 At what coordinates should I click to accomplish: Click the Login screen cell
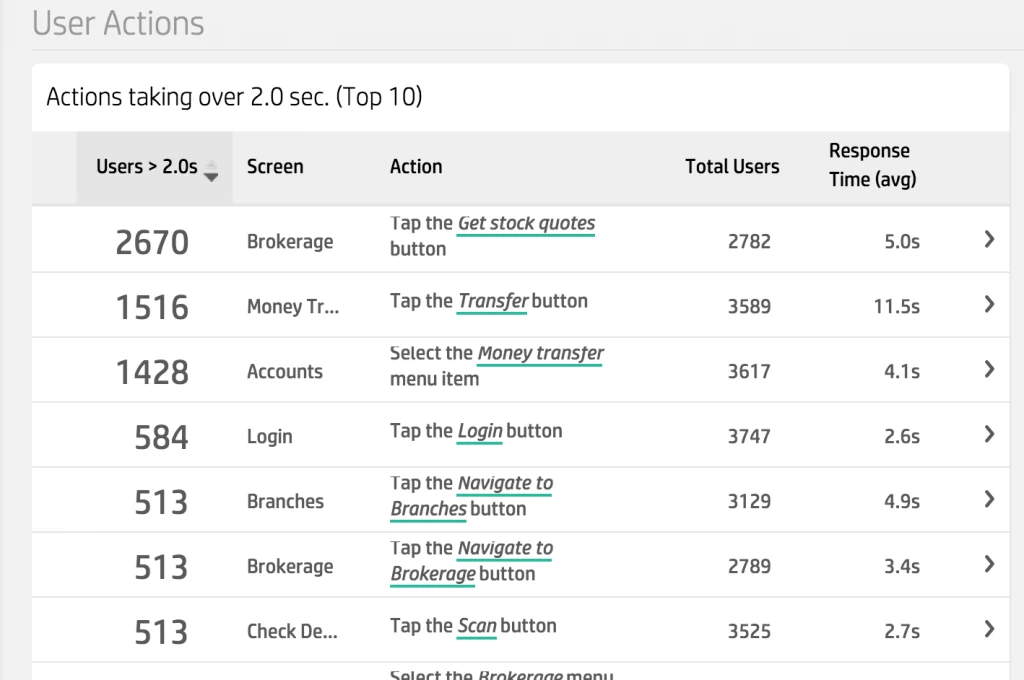[x=270, y=436]
